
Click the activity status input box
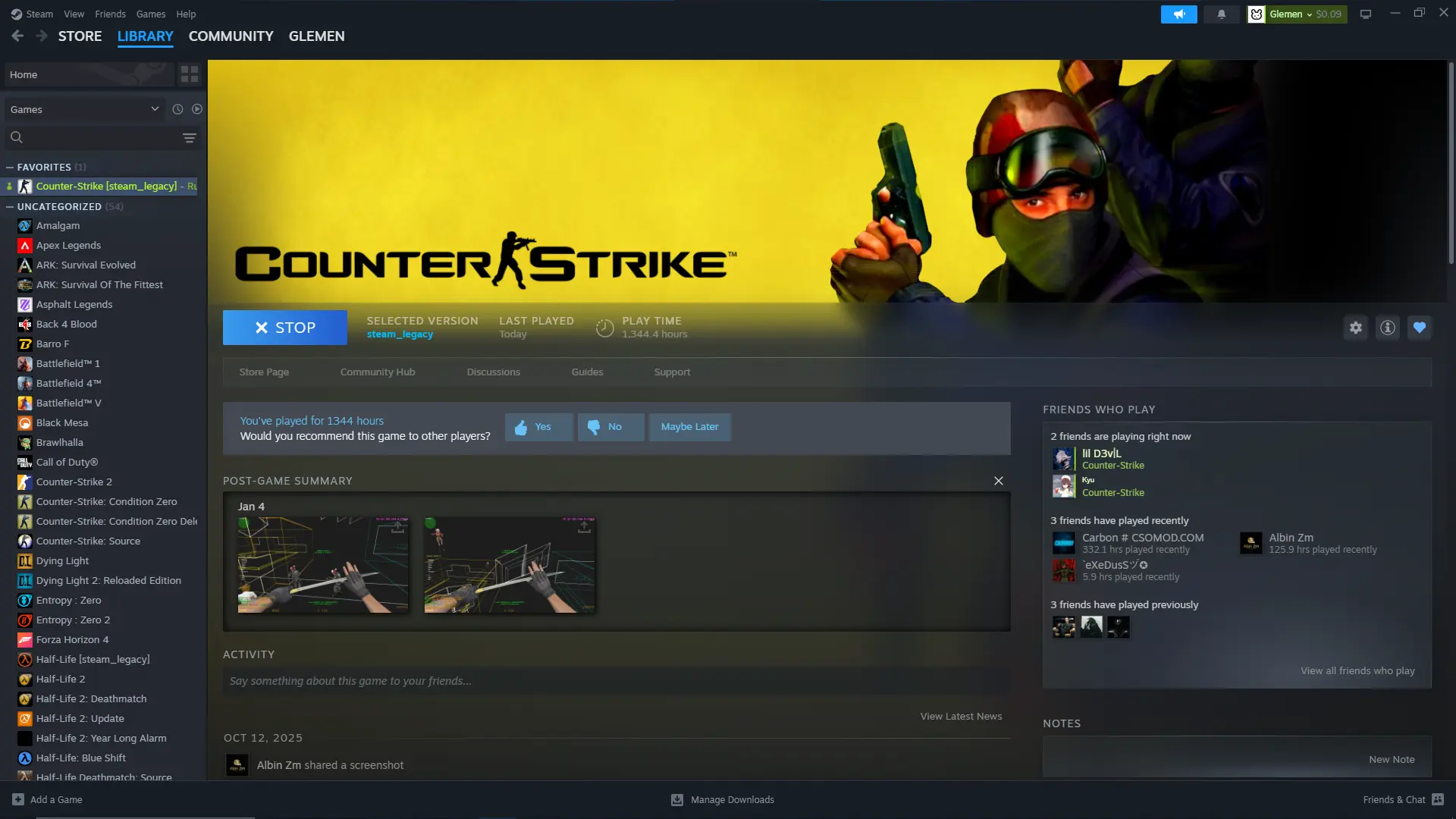[x=617, y=681]
